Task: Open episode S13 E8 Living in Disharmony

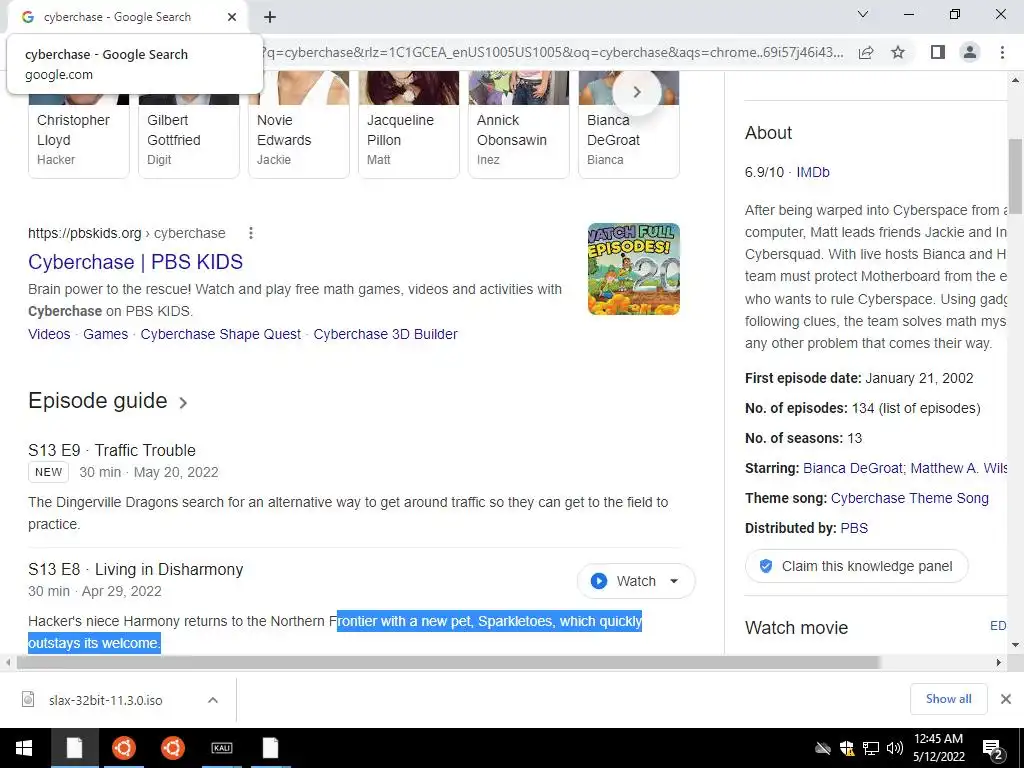Action: point(135,569)
